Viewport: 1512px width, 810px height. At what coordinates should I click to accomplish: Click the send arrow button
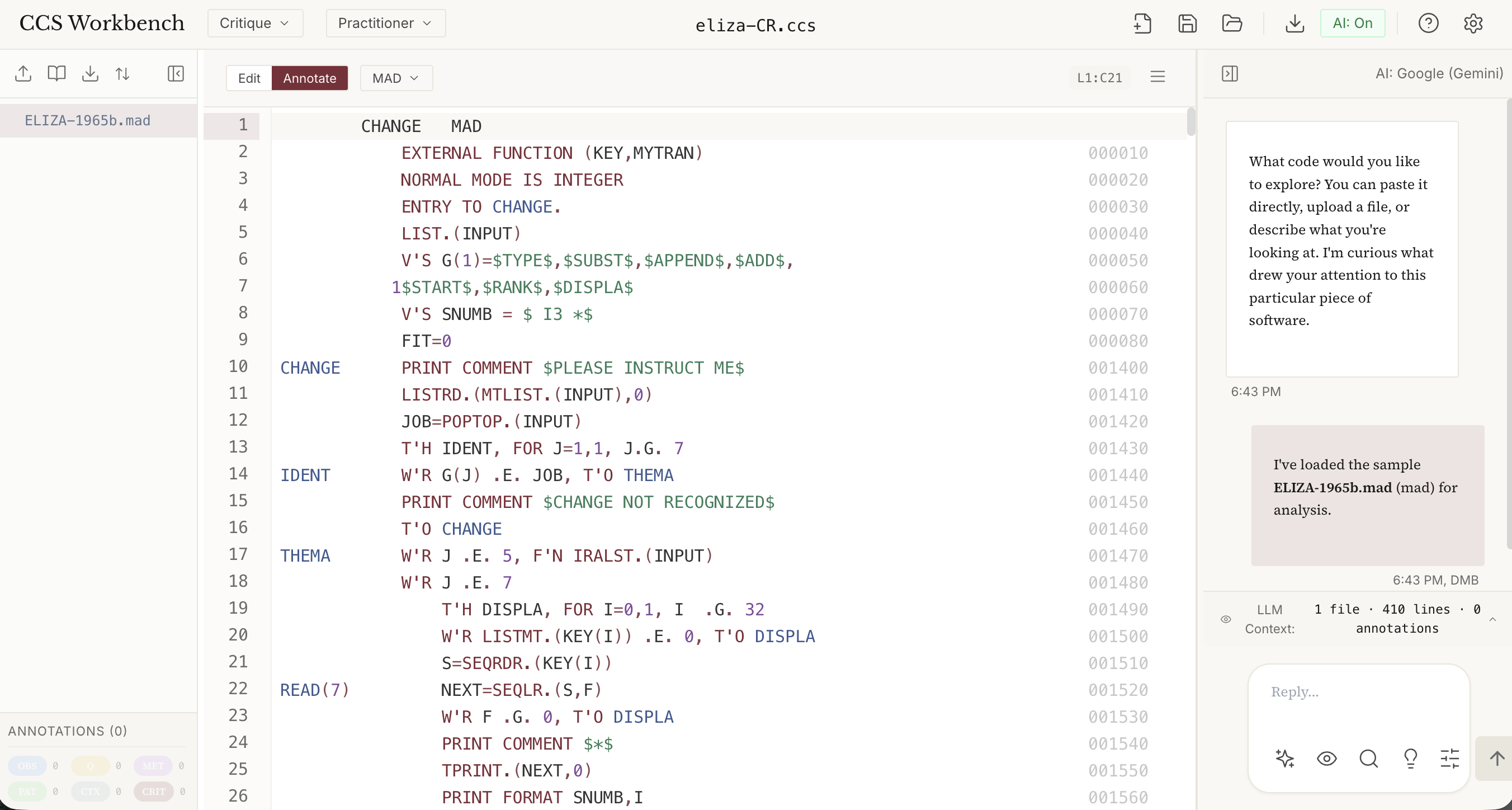pyautogui.click(x=1496, y=759)
